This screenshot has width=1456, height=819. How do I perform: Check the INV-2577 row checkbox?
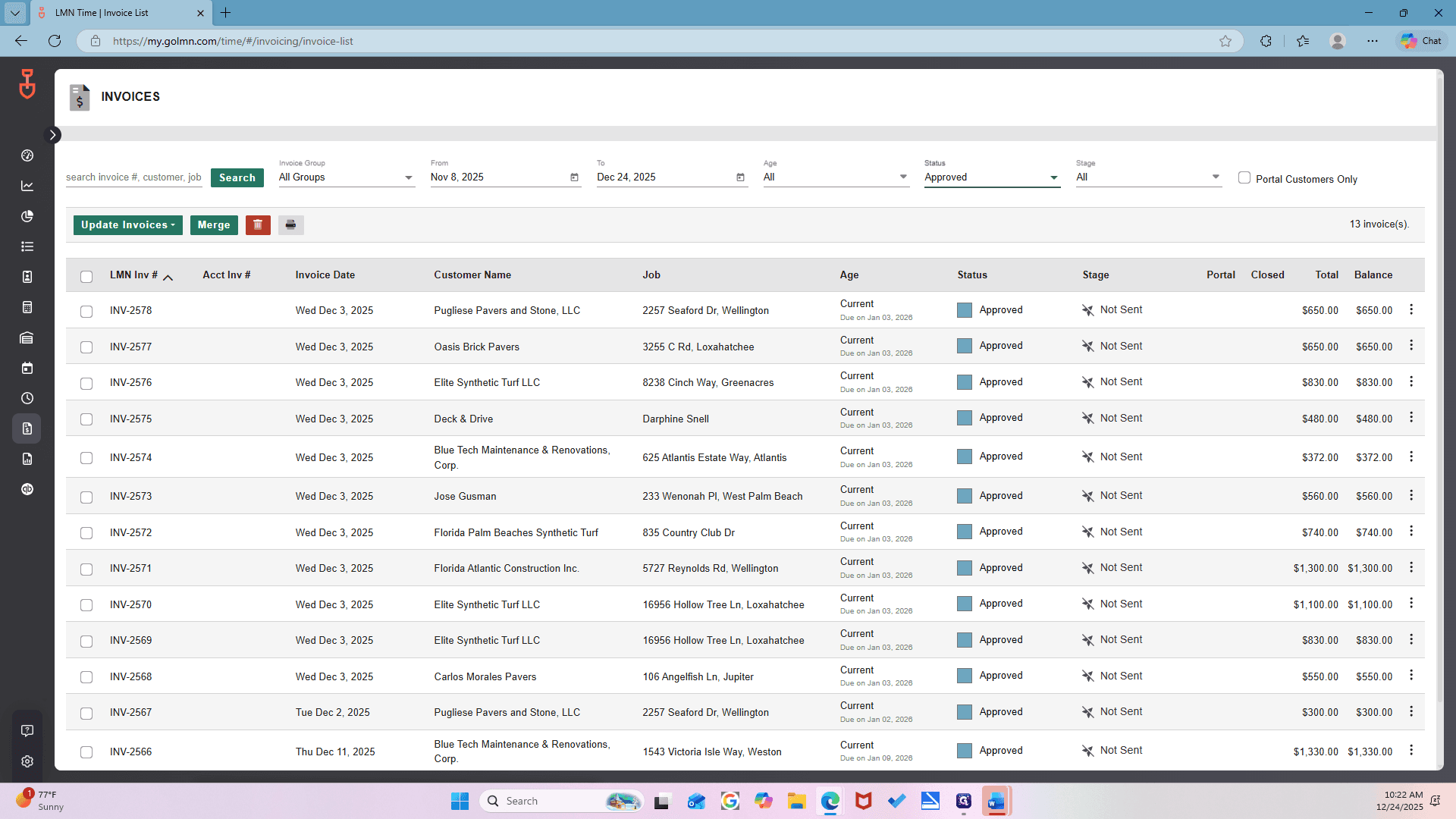tap(86, 347)
